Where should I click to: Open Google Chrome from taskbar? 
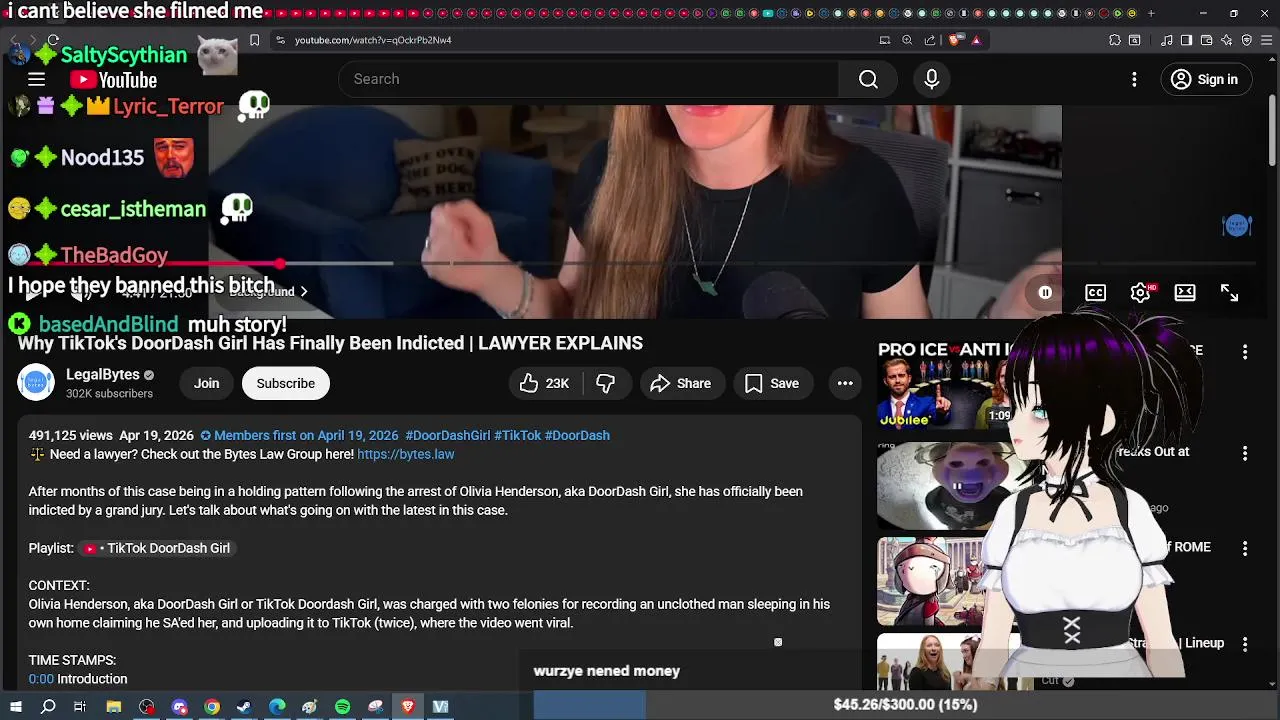(x=212, y=707)
